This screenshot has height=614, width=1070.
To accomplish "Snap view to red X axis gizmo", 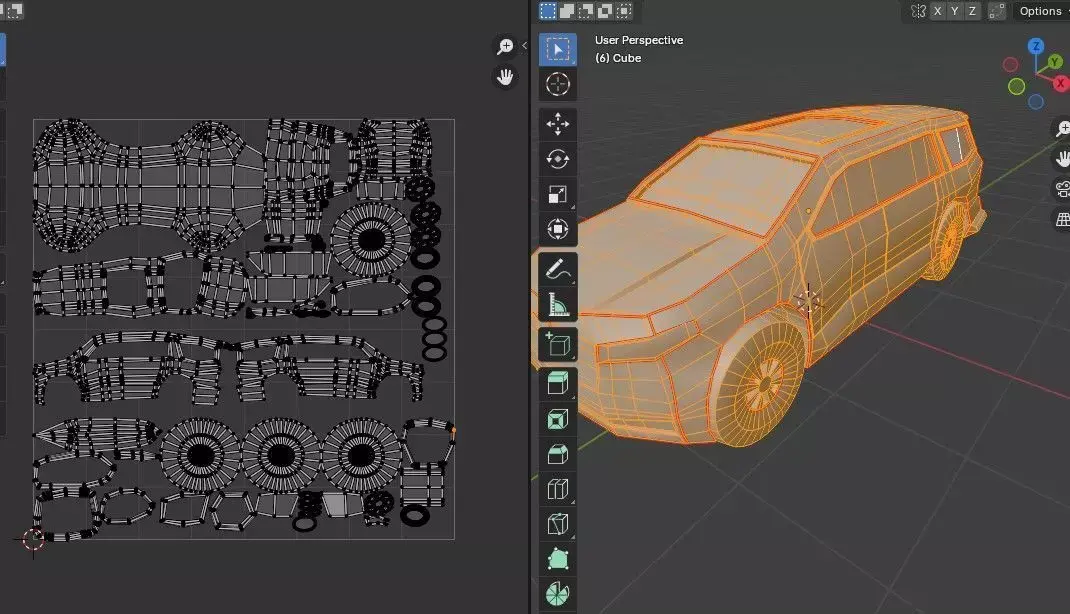I will tap(1060, 83).
